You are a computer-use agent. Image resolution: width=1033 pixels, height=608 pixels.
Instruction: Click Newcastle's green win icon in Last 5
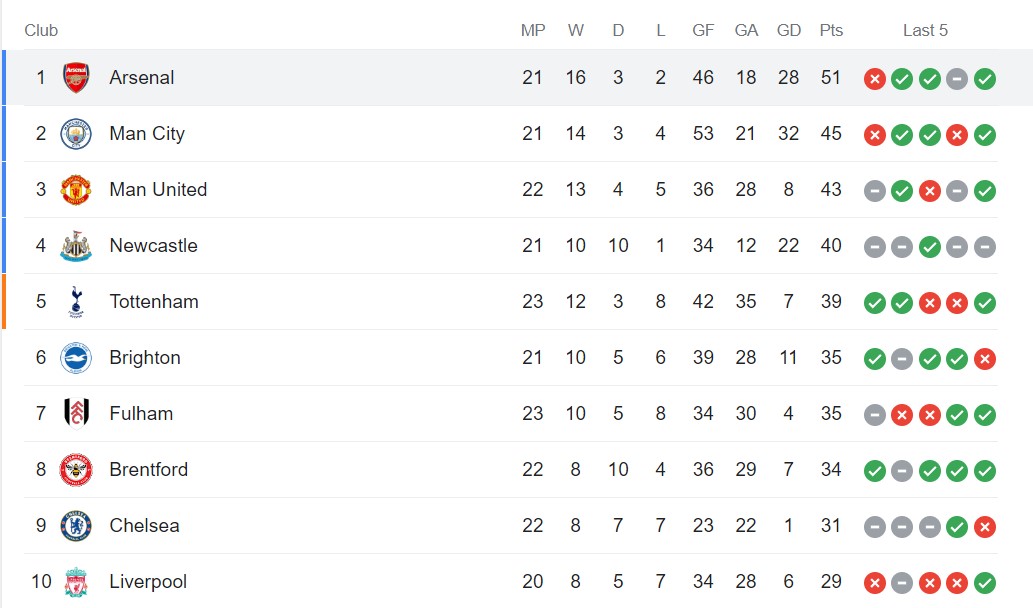[930, 247]
